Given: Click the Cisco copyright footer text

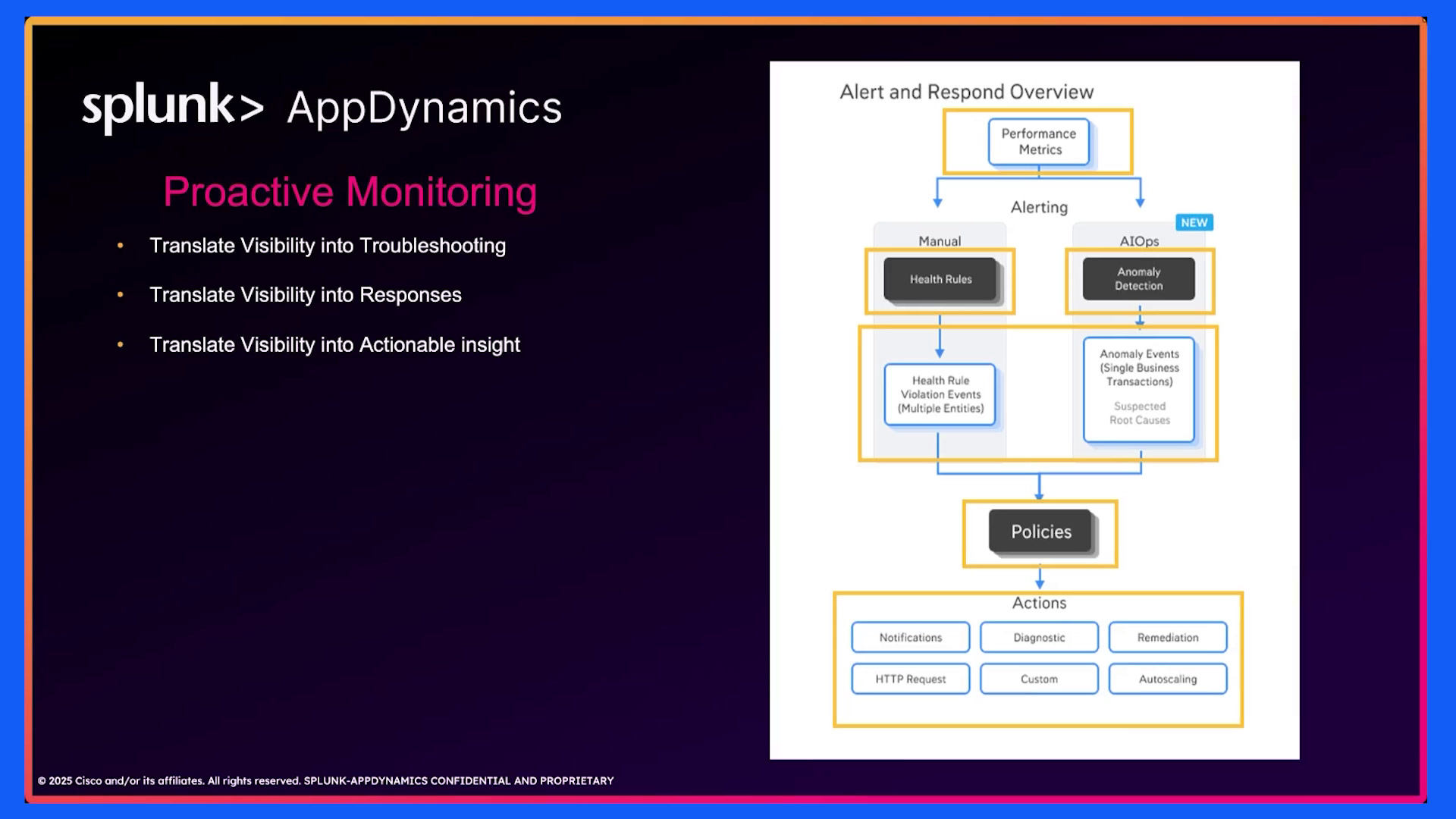Looking at the screenshot, I should (325, 780).
